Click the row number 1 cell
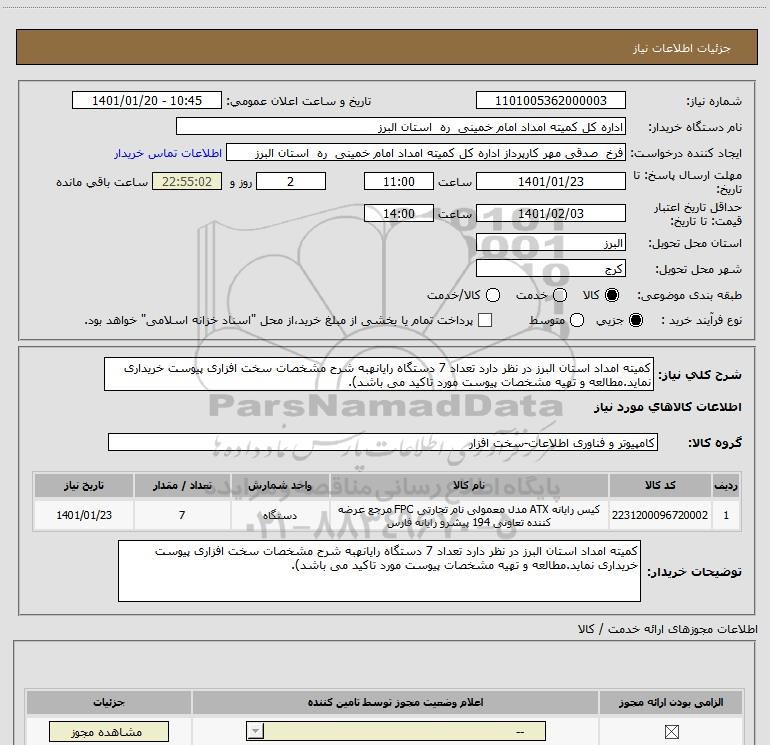The image size is (770, 745). point(726,515)
